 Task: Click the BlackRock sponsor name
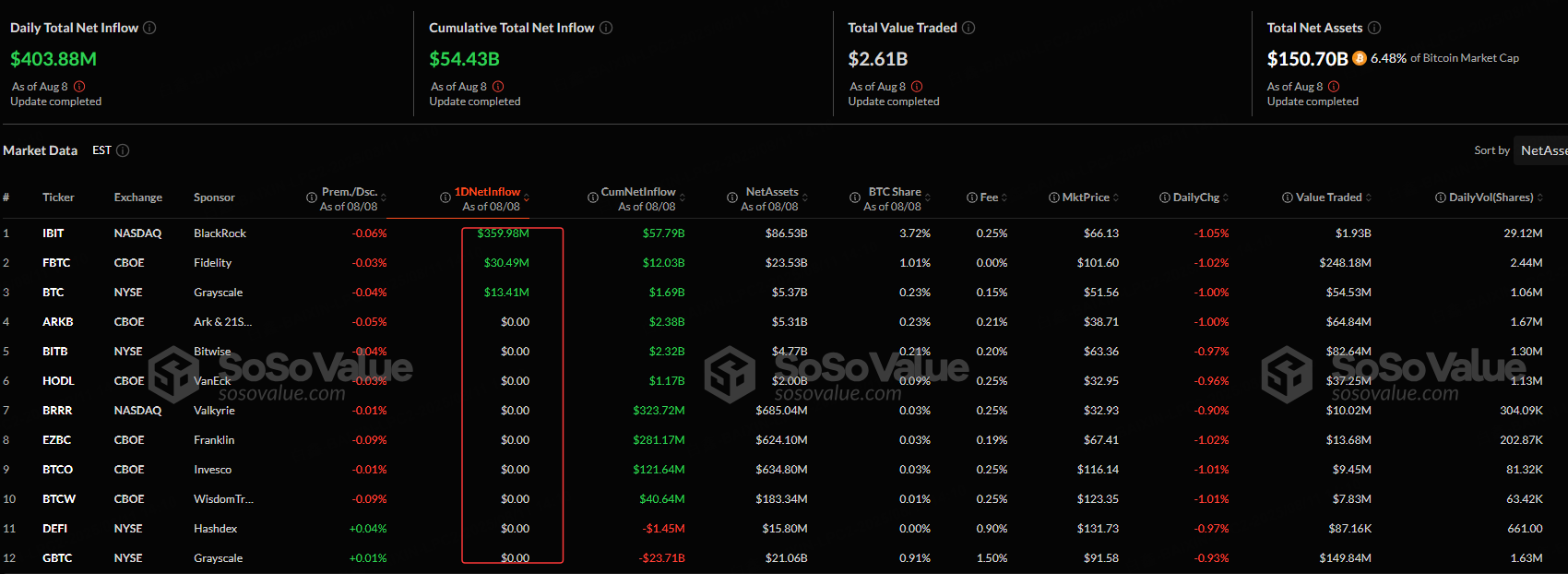pyautogui.click(x=220, y=233)
